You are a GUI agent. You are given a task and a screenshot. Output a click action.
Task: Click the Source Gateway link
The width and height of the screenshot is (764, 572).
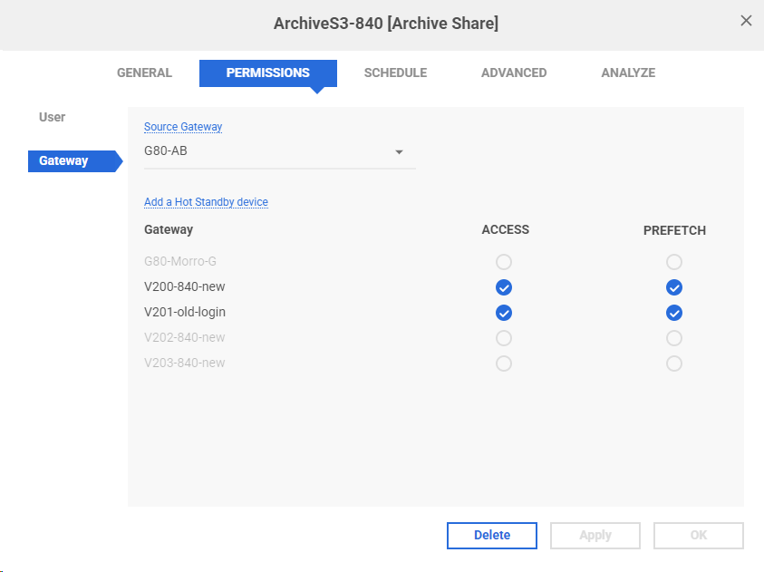pyautogui.click(x=183, y=127)
